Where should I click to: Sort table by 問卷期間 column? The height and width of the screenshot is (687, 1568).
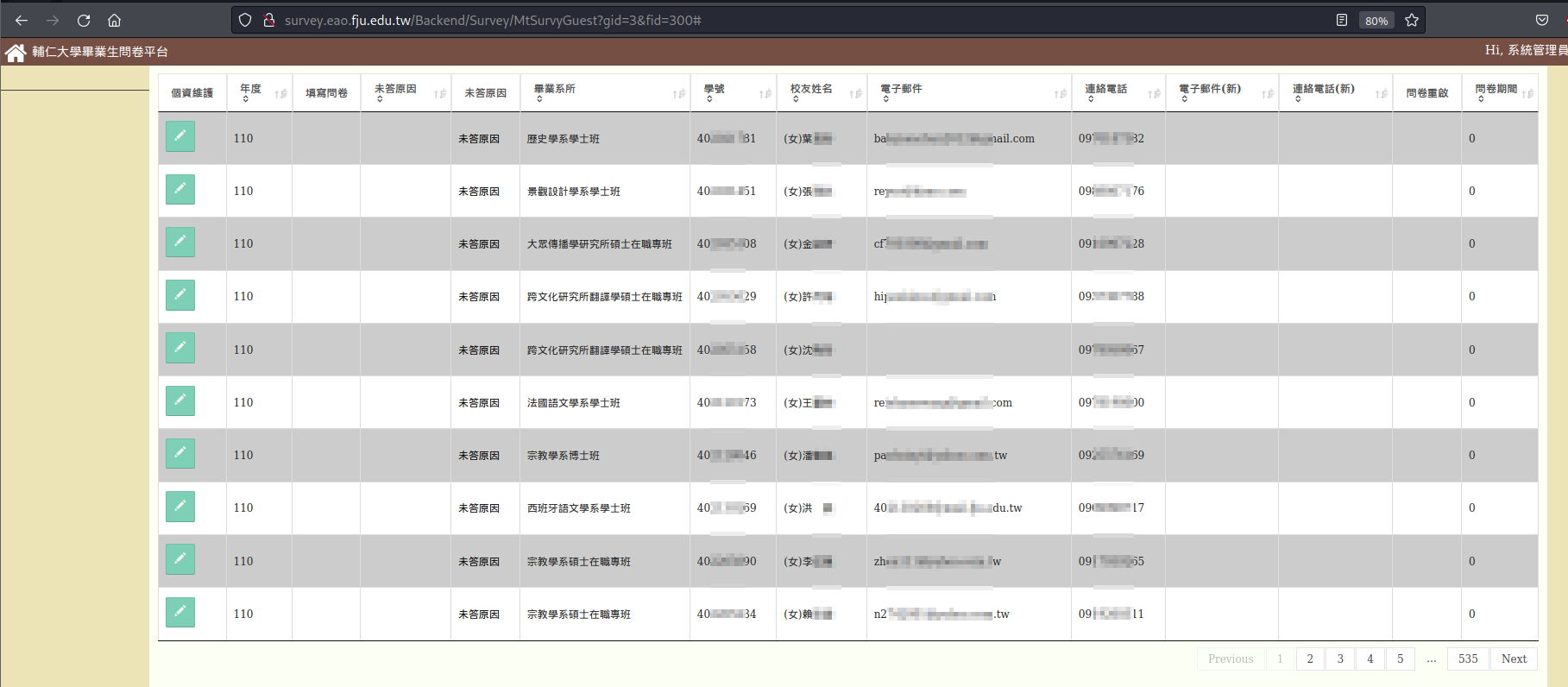(x=1500, y=92)
